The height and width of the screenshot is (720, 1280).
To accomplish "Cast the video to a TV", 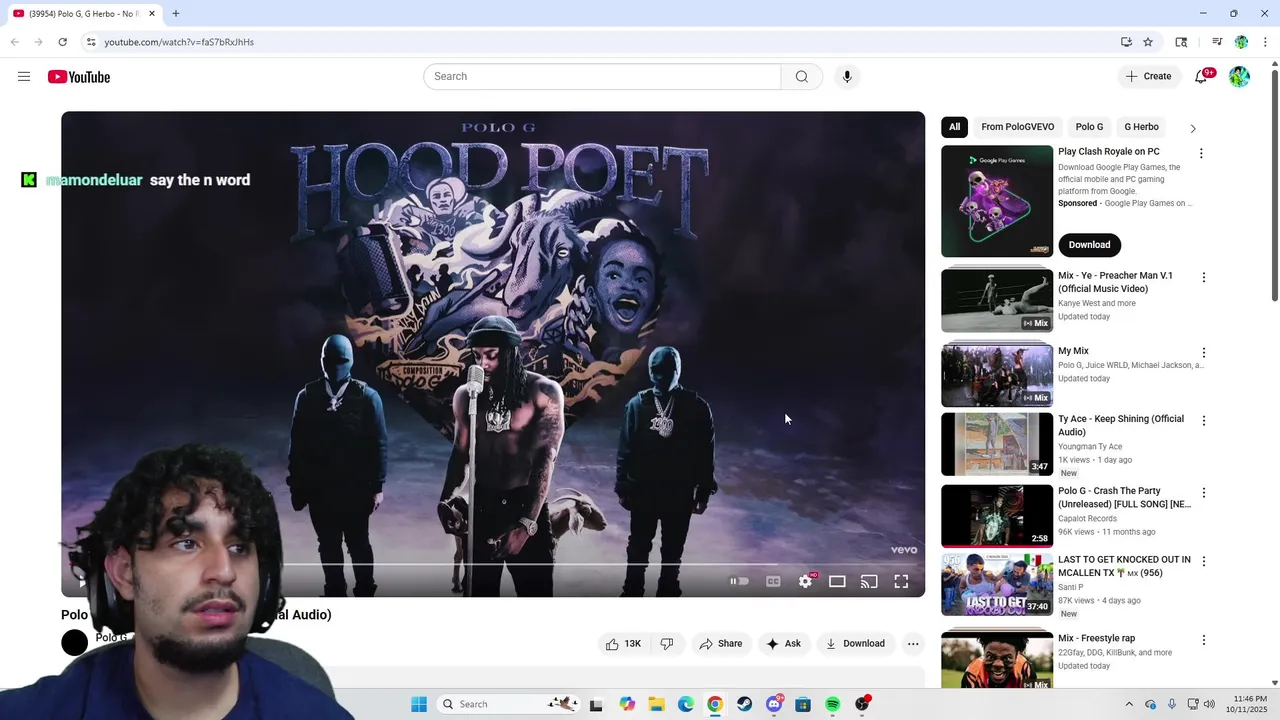I will tap(869, 581).
